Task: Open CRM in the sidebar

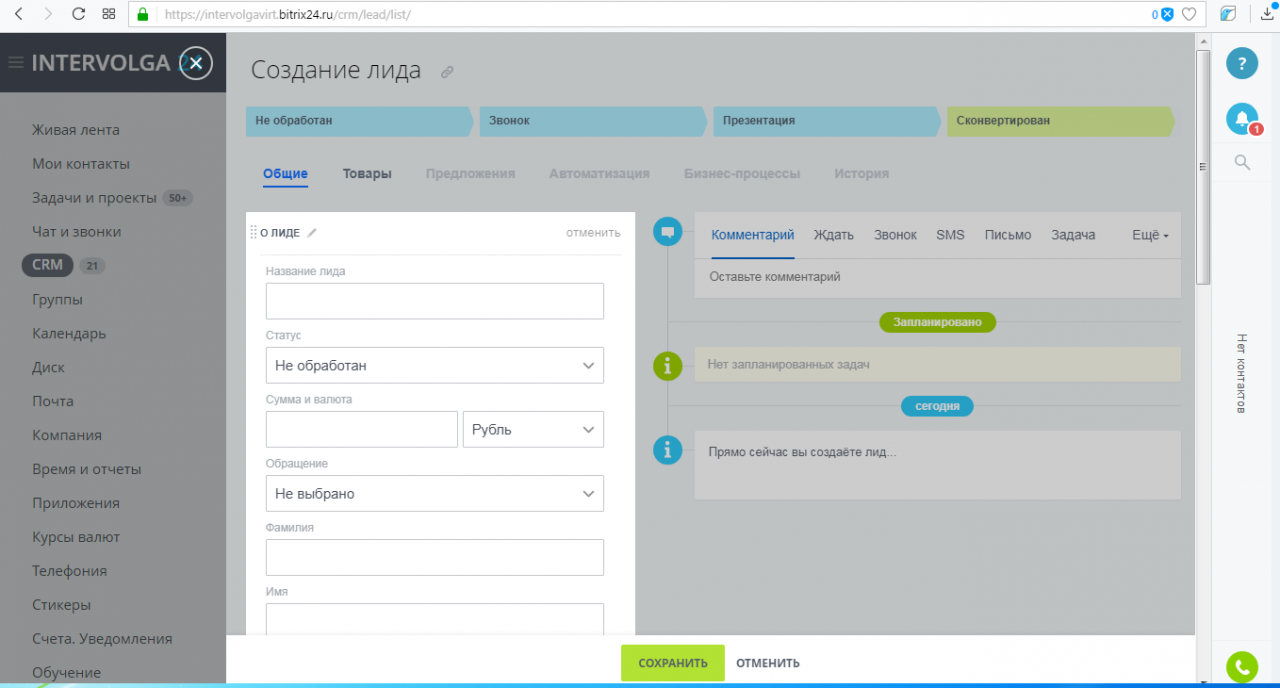Action: 47,265
